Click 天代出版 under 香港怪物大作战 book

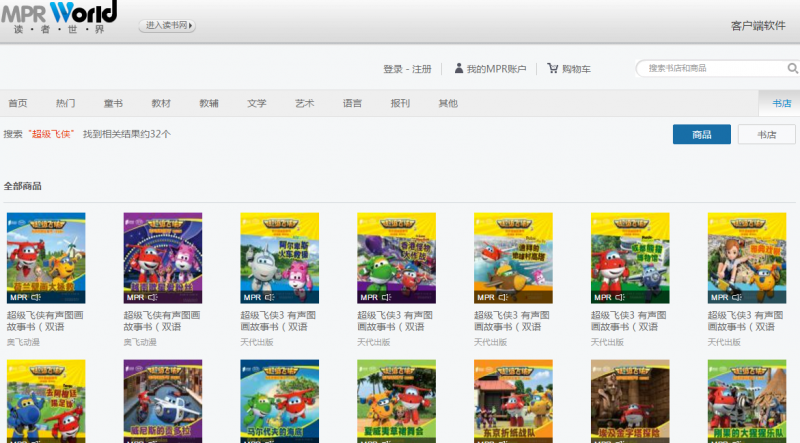coord(373,342)
